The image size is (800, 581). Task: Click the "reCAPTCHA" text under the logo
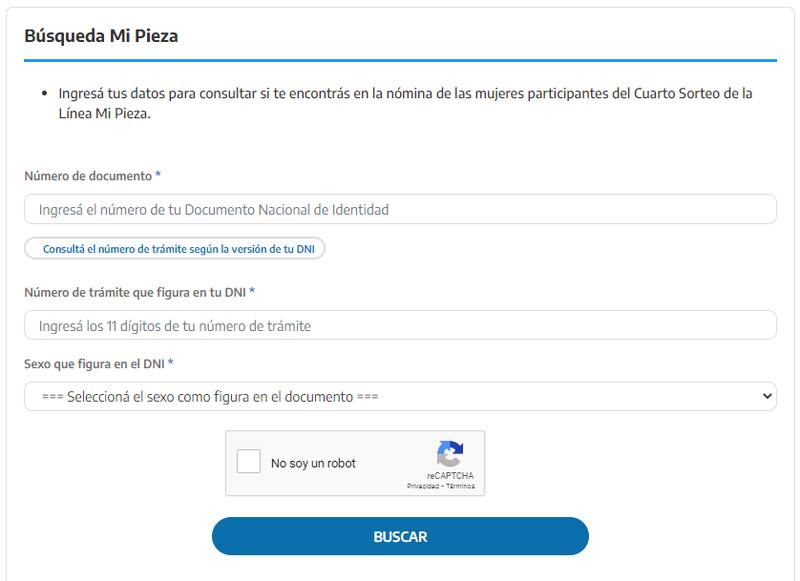click(x=450, y=476)
